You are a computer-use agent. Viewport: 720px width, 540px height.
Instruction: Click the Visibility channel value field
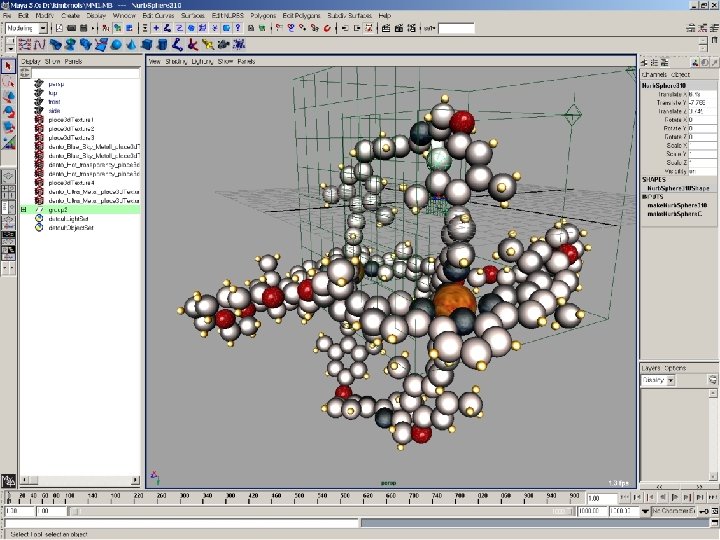click(x=703, y=171)
